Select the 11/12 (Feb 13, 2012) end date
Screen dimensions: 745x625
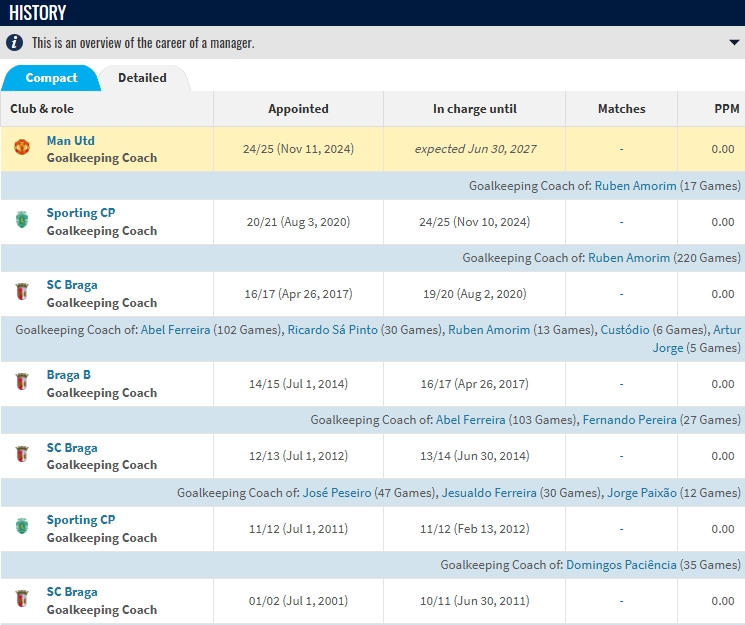pos(475,529)
